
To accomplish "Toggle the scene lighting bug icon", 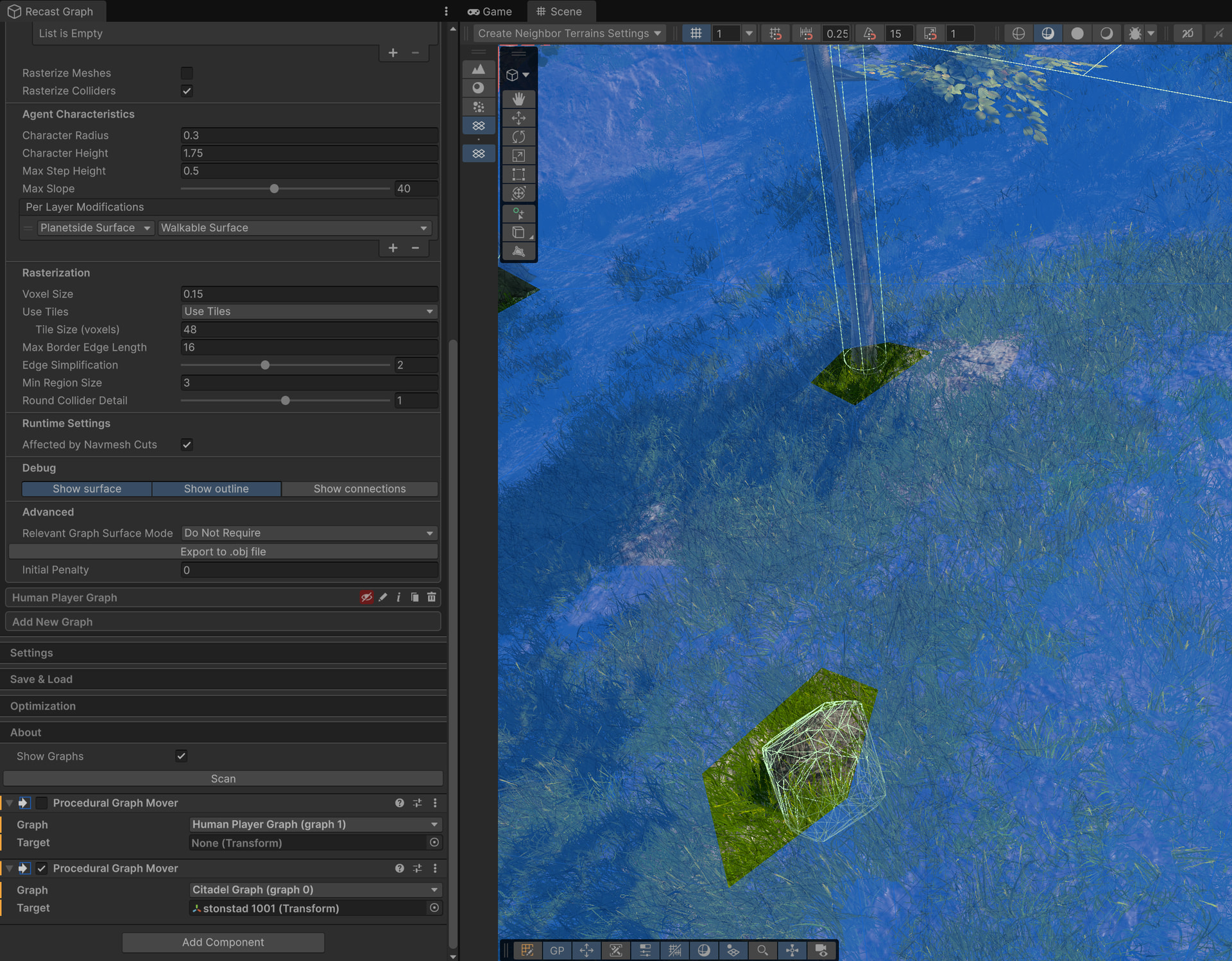I will click(1135, 33).
